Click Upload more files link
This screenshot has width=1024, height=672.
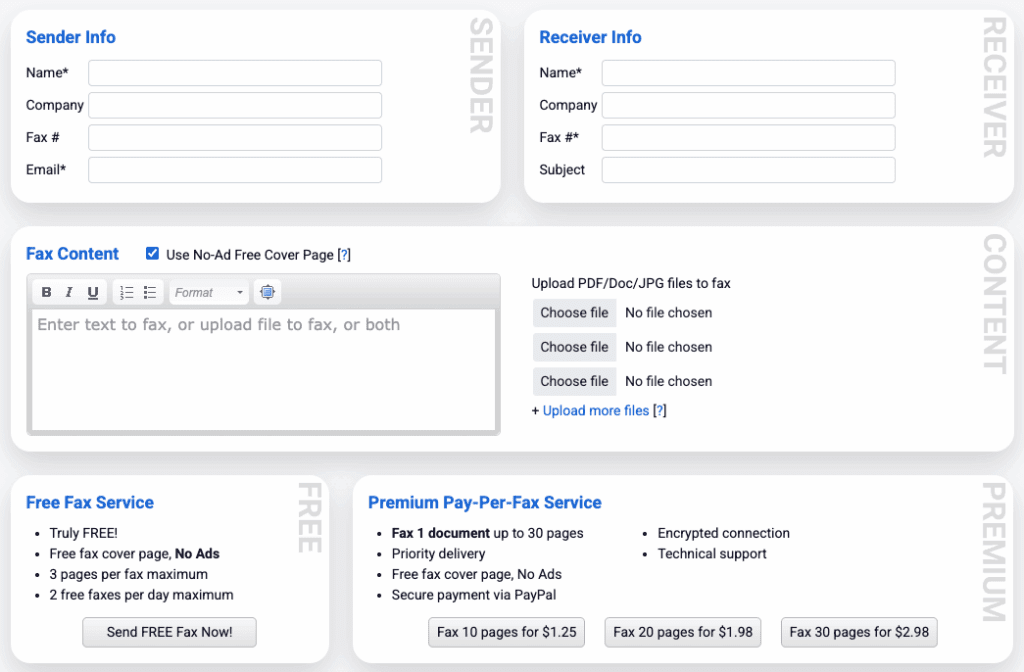(x=595, y=410)
